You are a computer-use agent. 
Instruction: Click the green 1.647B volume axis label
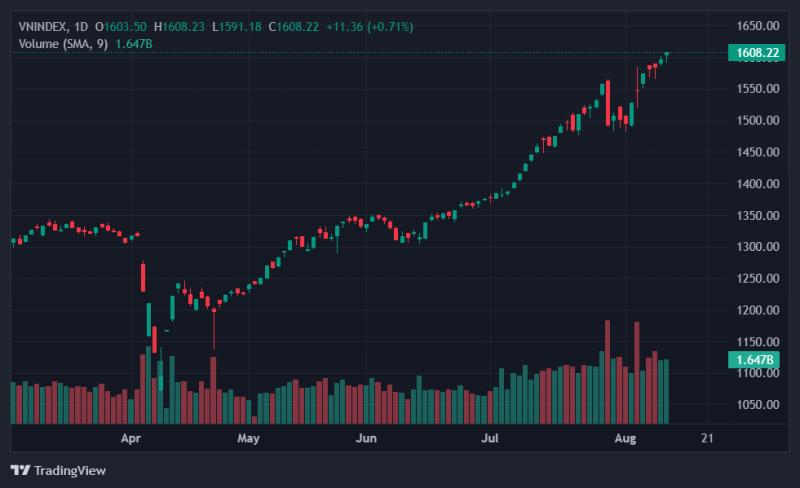point(754,359)
